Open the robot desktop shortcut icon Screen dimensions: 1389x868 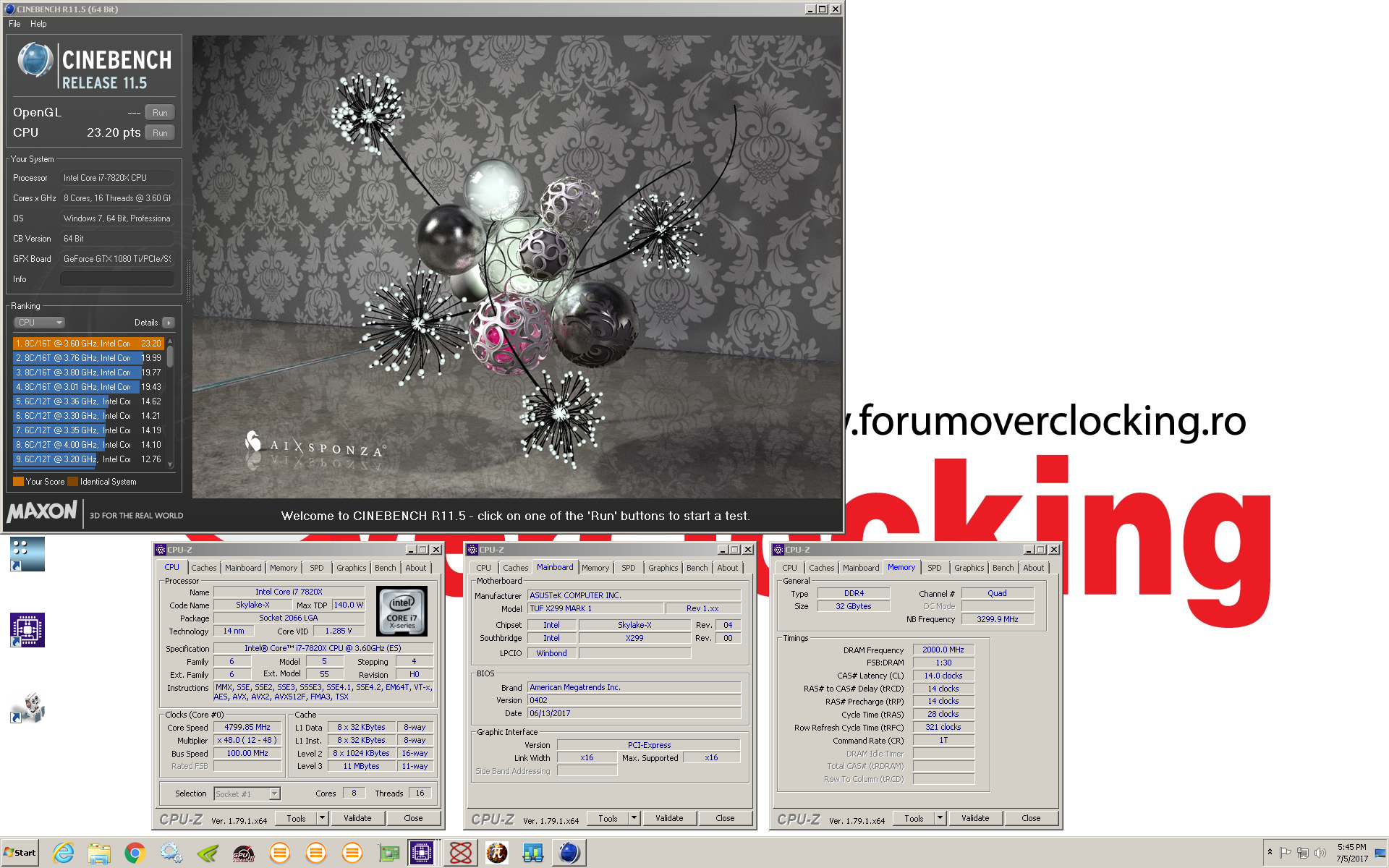click(x=27, y=707)
